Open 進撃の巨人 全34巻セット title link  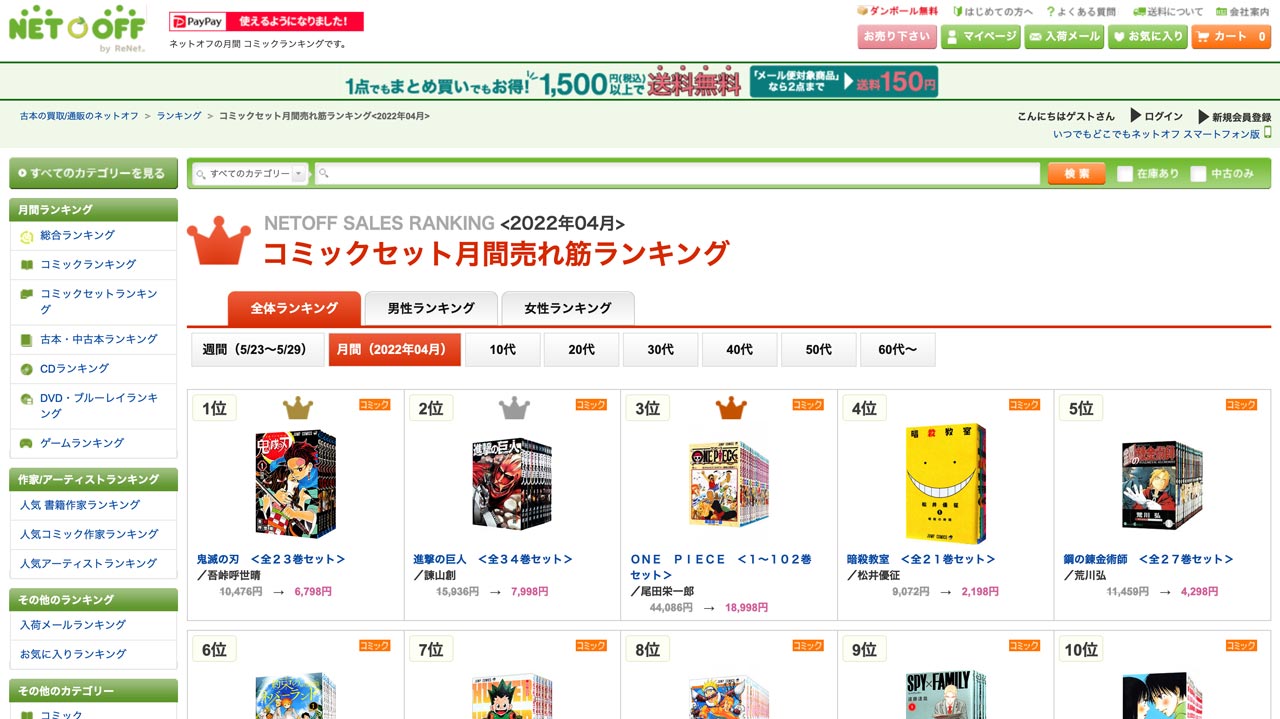click(495, 559)
